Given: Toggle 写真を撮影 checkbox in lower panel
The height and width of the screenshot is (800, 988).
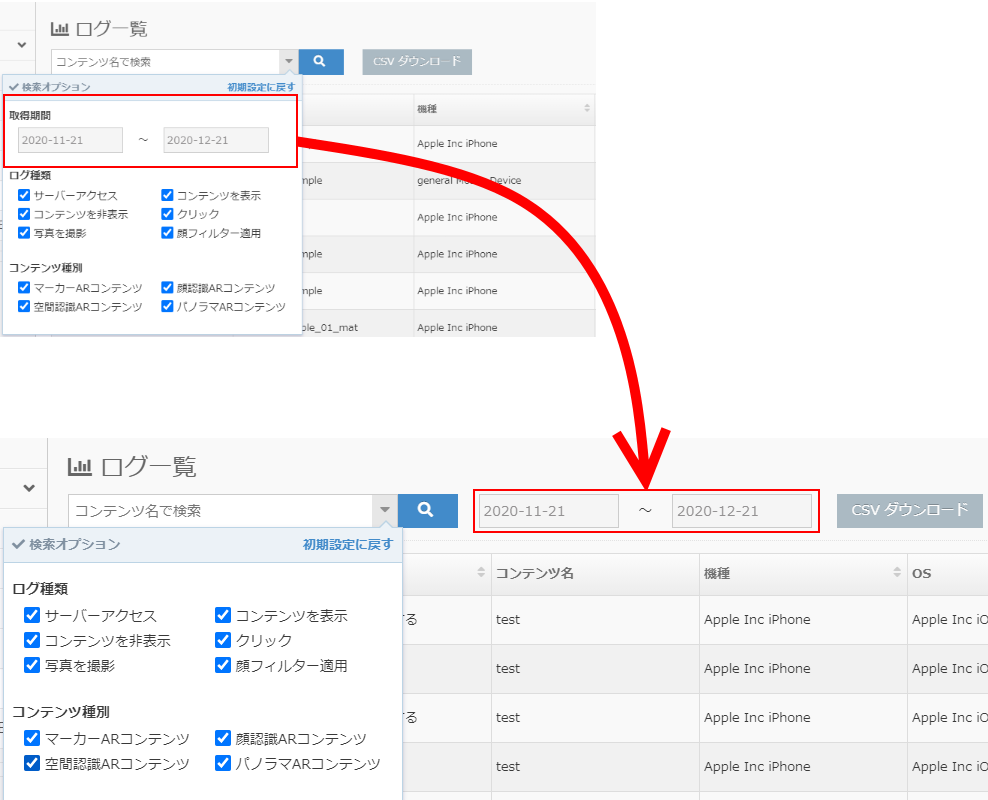Looking at the screenshot, I should [32, 665].
